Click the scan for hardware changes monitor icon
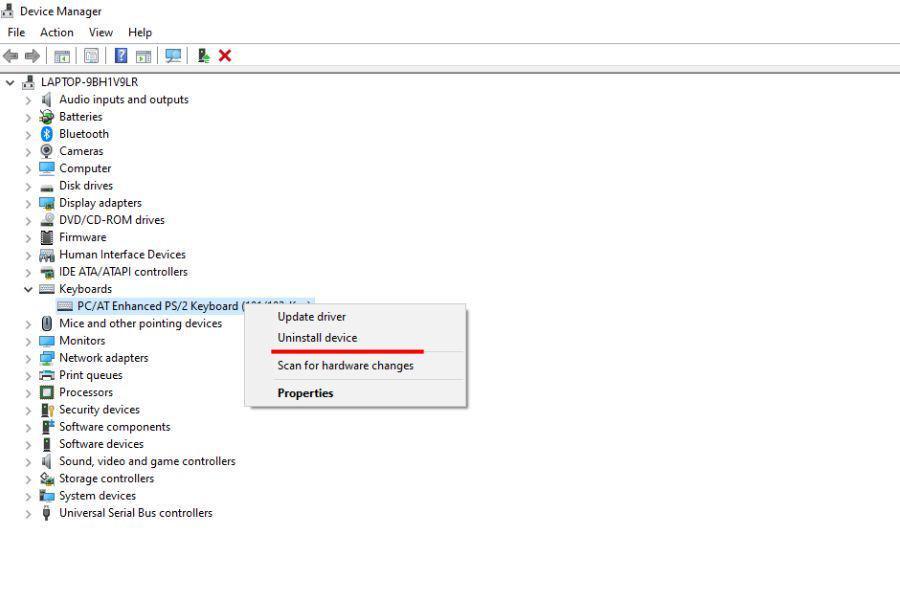 pos(173,56)
